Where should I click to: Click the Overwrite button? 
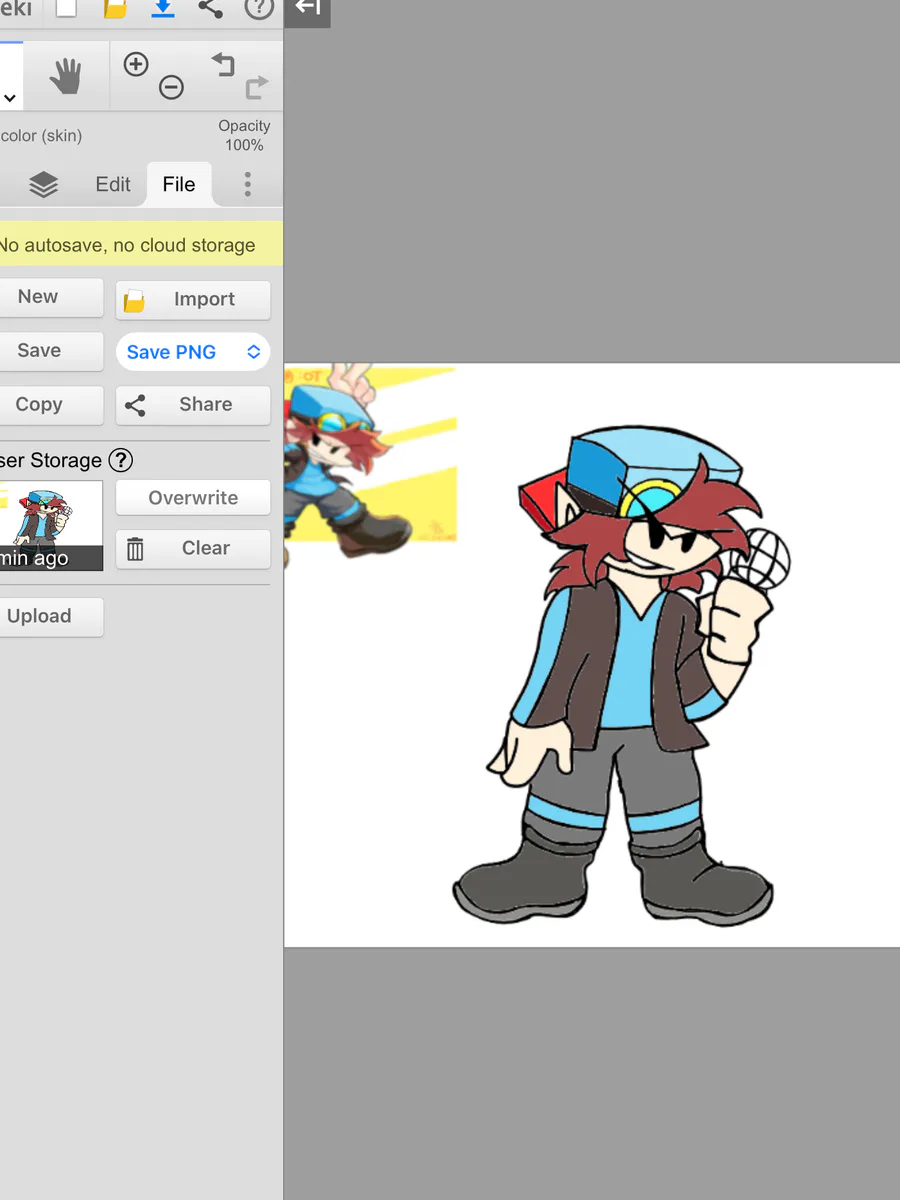[x=193, y=498]
